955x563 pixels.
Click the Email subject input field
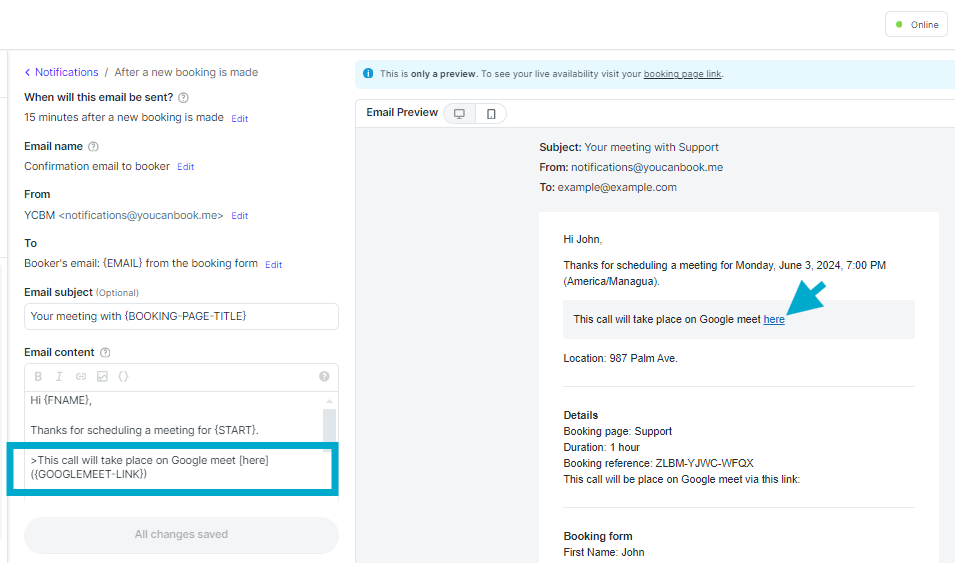[x=181, y=316]
